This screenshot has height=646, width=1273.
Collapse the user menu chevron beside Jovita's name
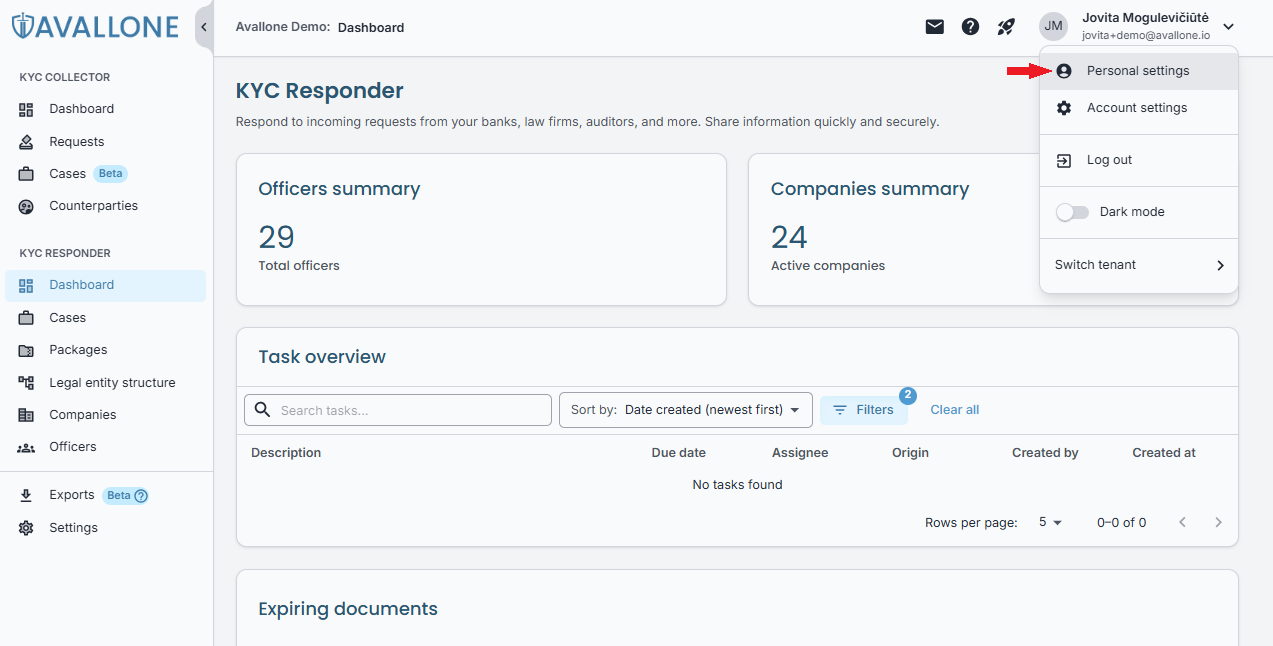(x=1229, y=27)
